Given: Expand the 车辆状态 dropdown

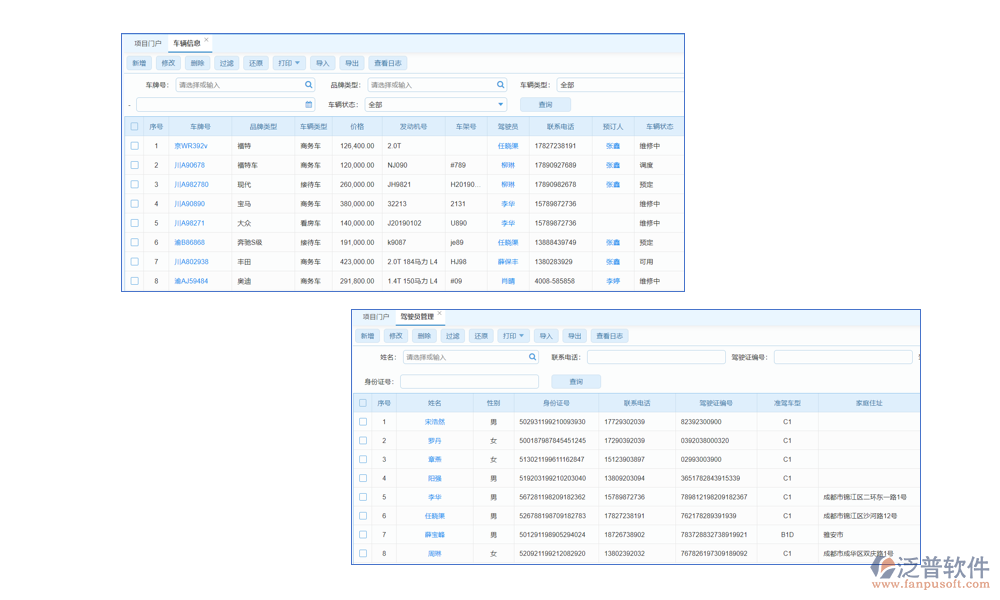Looking at the screenshot, I should tap(501, 104).
